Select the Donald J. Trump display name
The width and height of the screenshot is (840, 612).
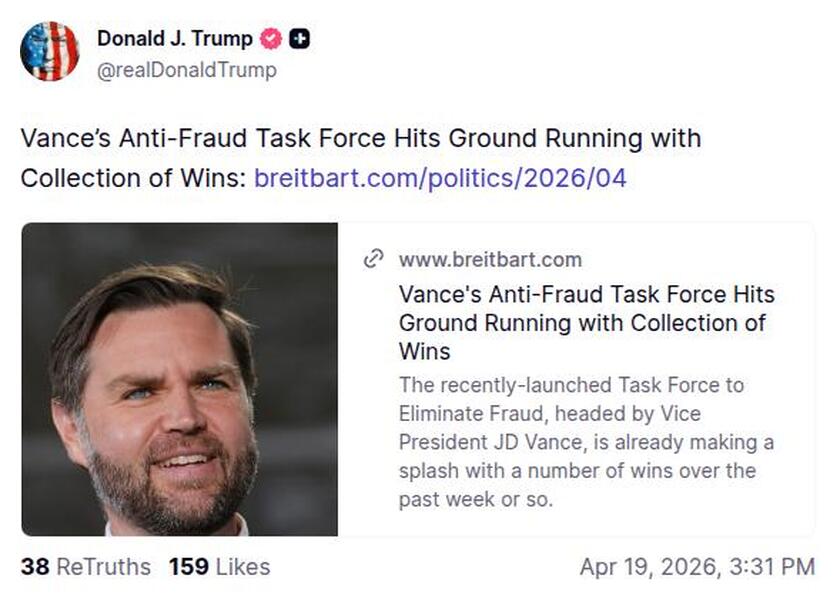click(x=174, y=39)
